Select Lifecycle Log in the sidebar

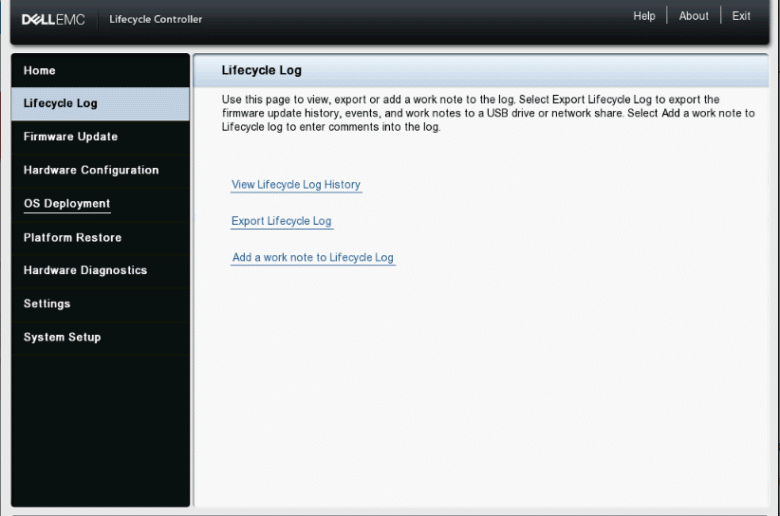[100, 103]
